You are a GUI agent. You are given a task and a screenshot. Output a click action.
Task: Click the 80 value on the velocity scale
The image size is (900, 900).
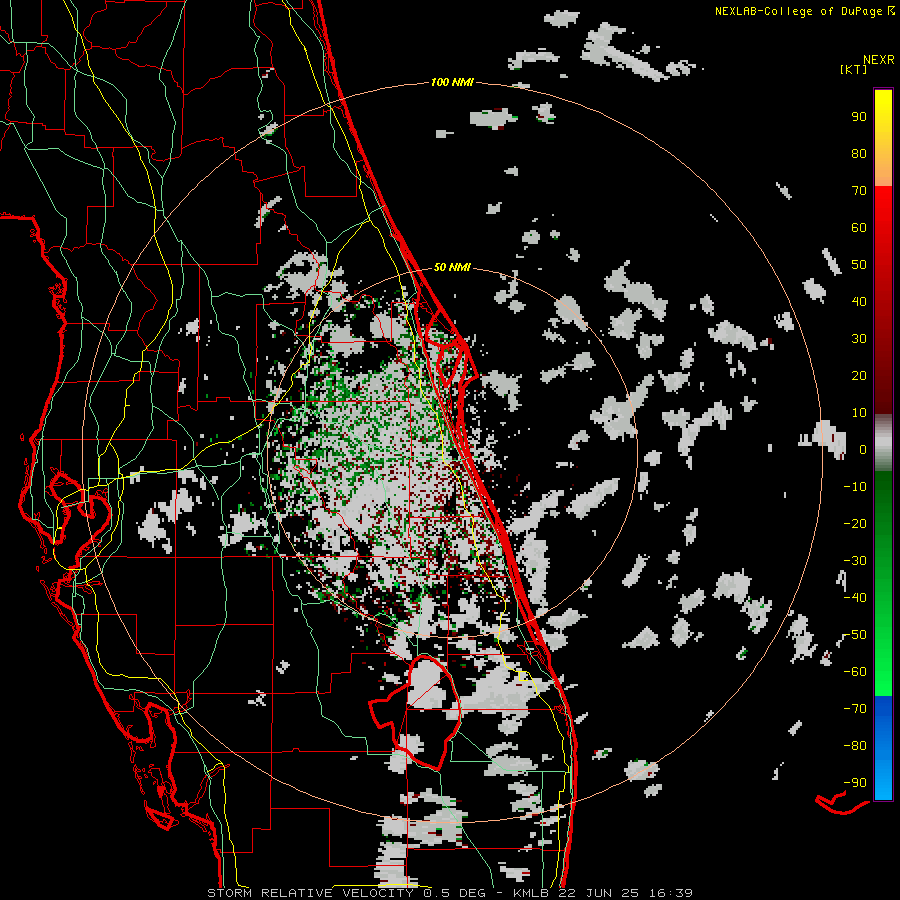[859, 154]
